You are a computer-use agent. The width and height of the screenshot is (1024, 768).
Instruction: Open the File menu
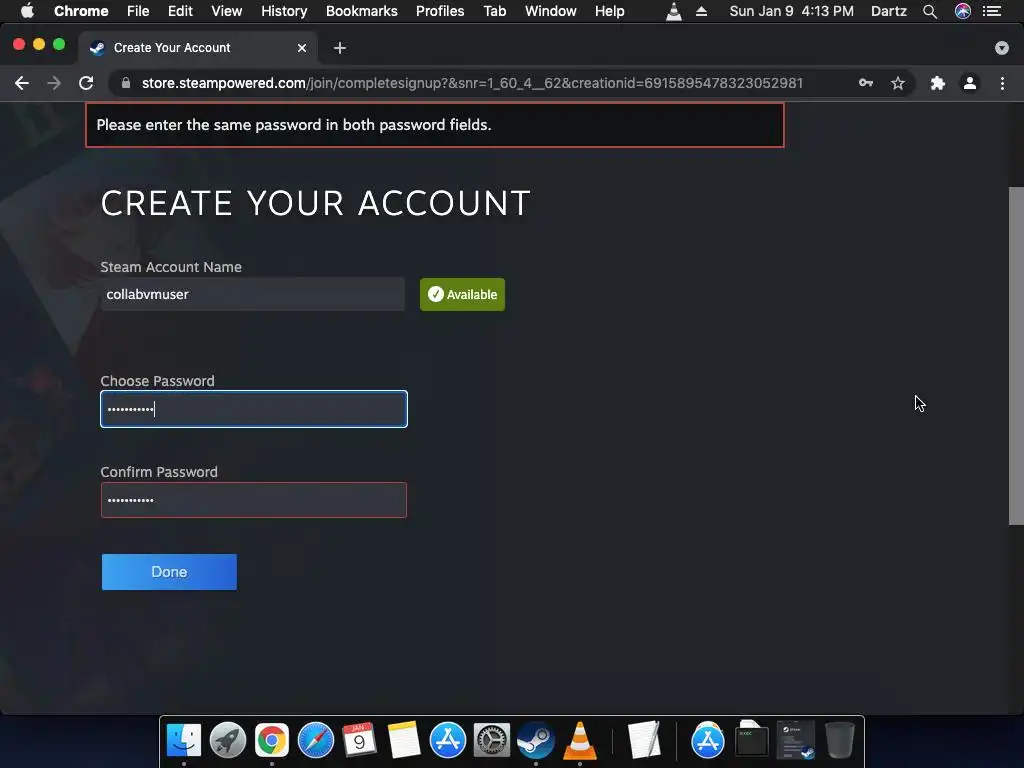(138, 11)
